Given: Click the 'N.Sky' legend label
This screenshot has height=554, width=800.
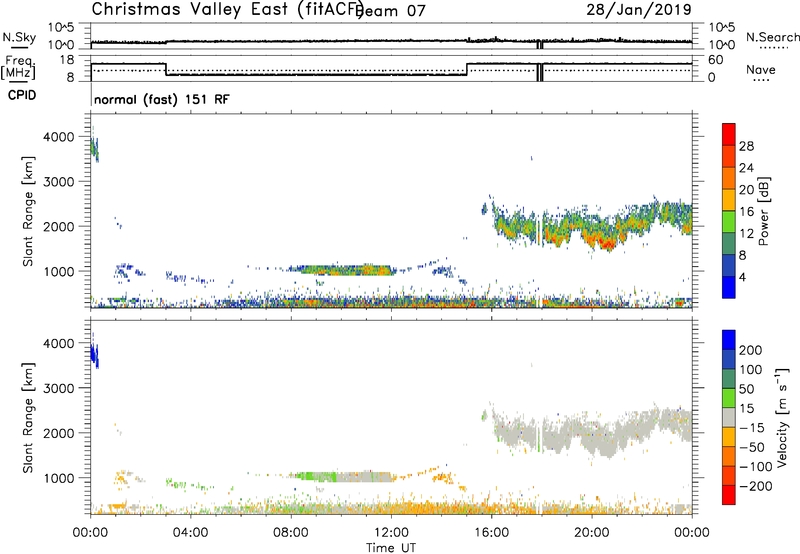Looking at the screenshot, I should point(19,37).
